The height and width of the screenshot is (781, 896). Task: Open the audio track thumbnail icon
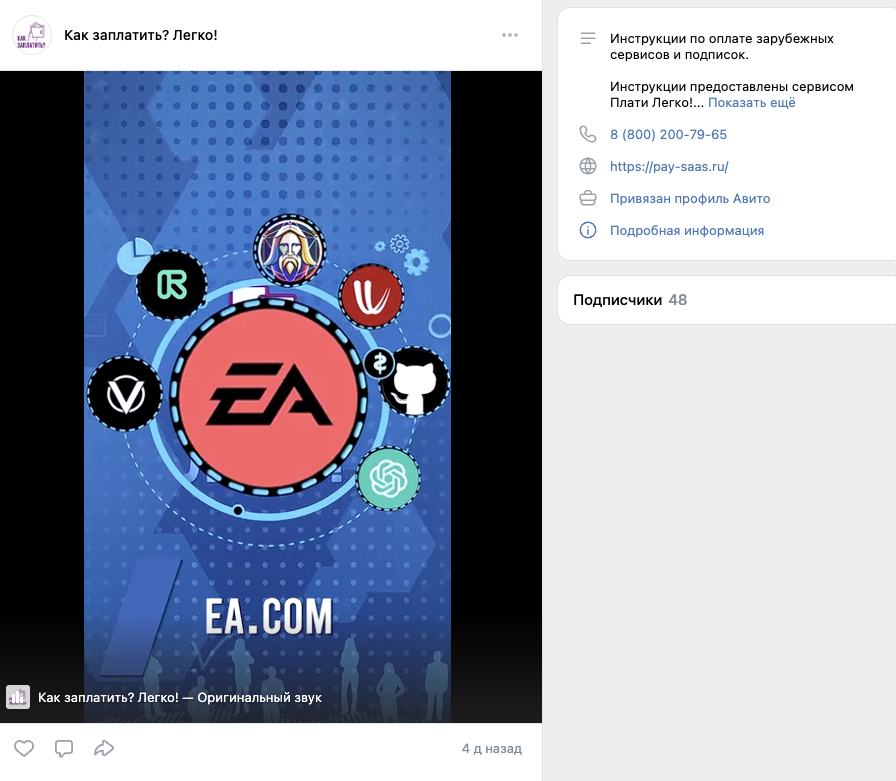tap(18, 697)
